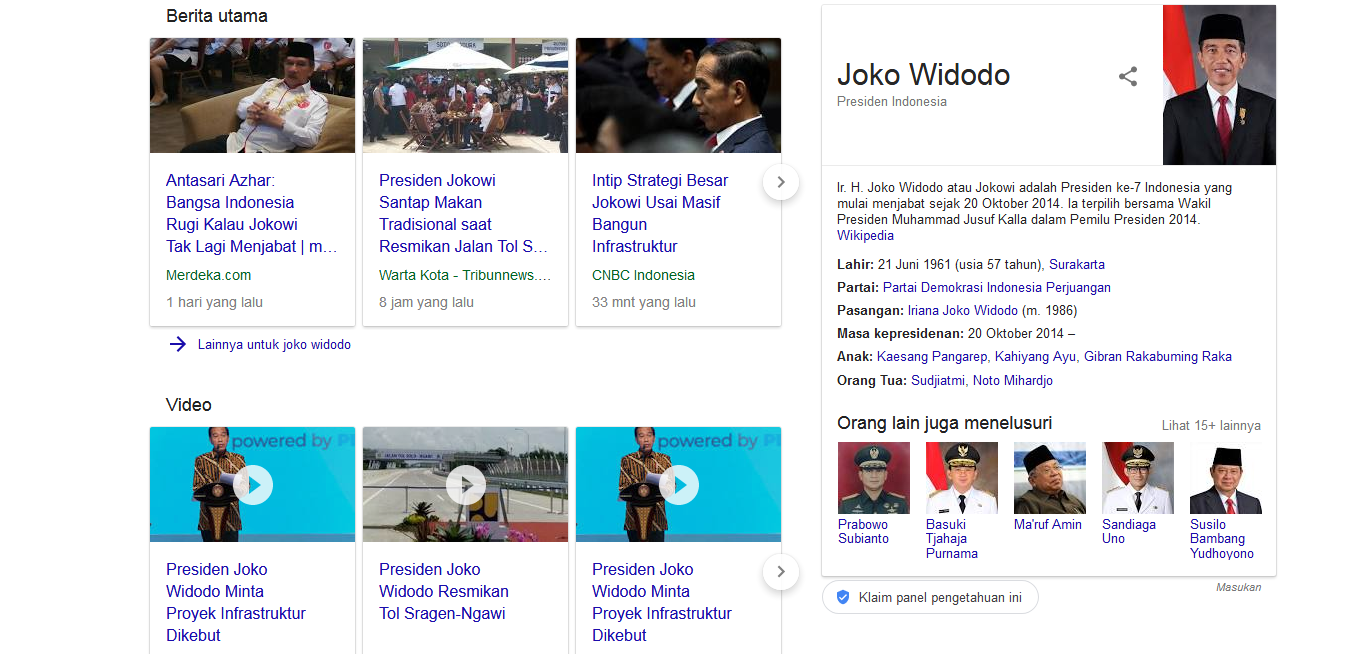Click Antasari Azhar news image
1349x654 pixels.
[253, 96]
